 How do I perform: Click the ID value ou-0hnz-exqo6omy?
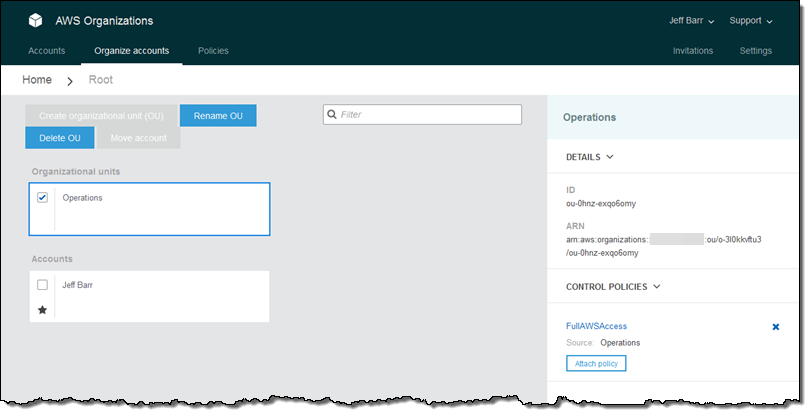601,204
